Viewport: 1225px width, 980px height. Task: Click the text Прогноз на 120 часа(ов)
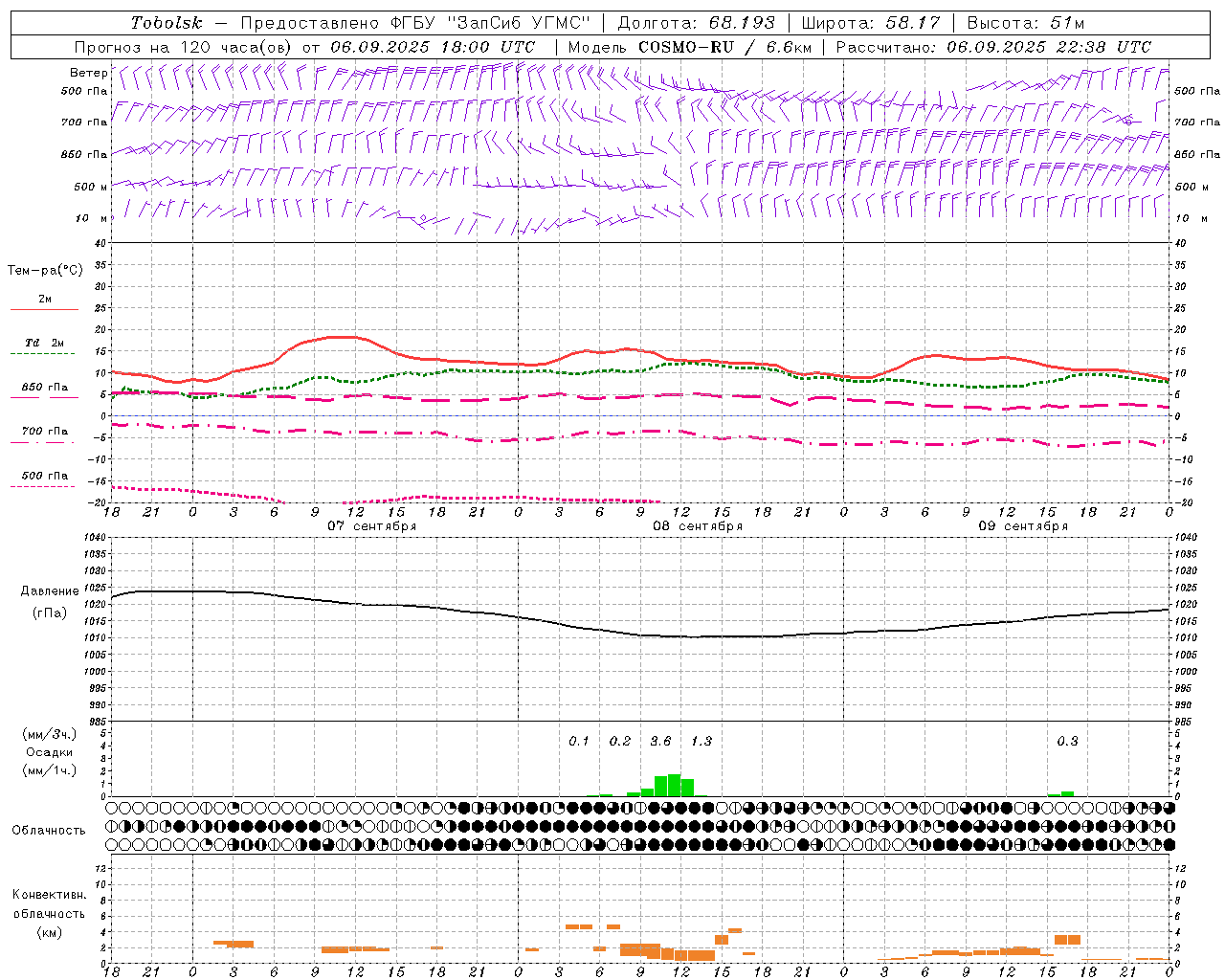pos(184,47)
